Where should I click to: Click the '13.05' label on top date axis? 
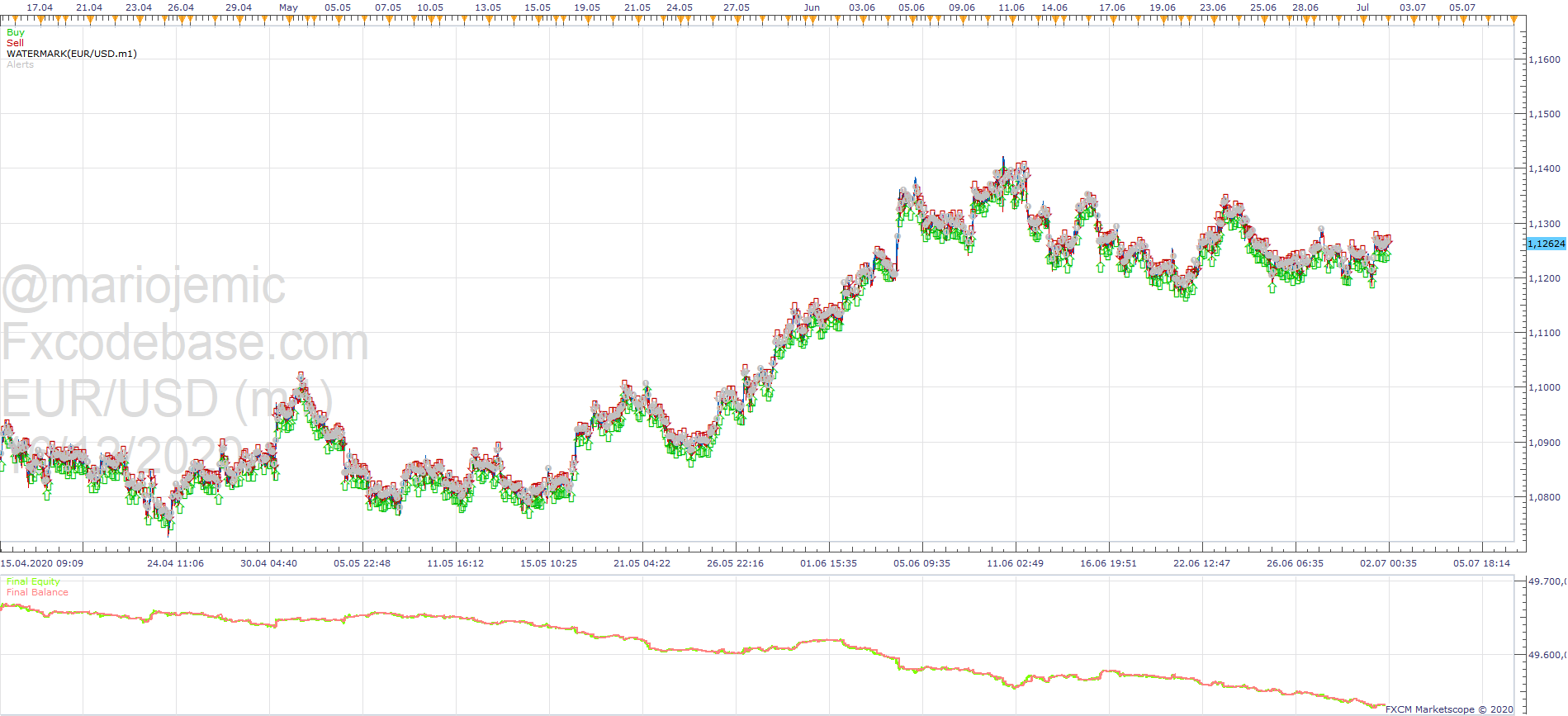click(x=488, y=7)
